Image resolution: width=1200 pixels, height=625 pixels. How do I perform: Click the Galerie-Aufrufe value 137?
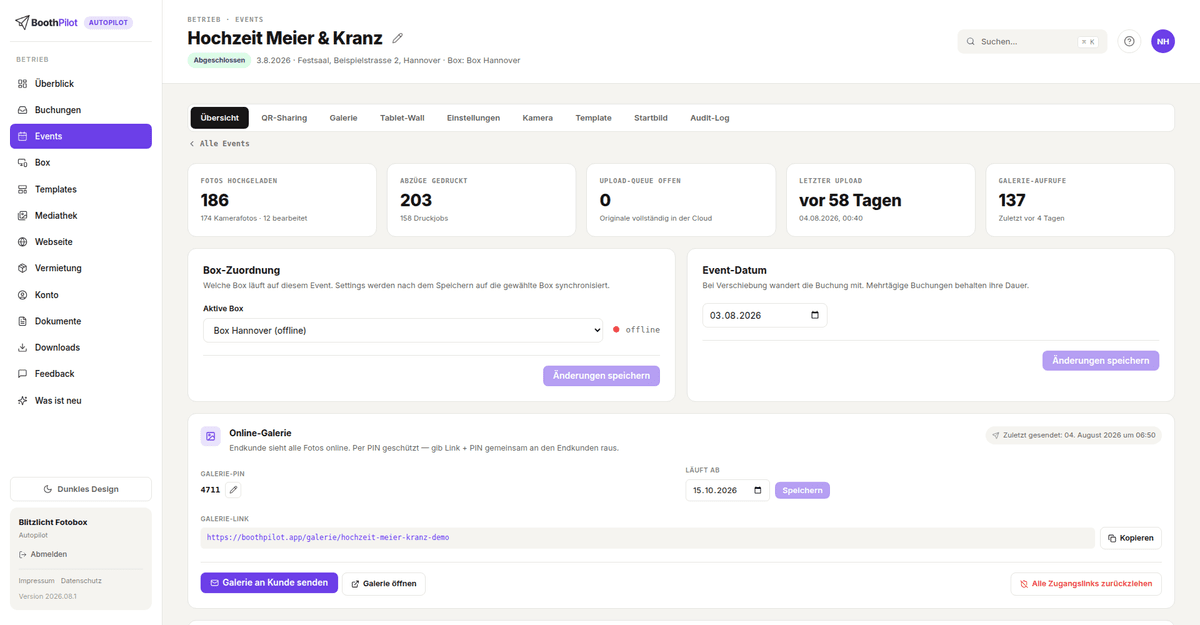point(1012,200)
